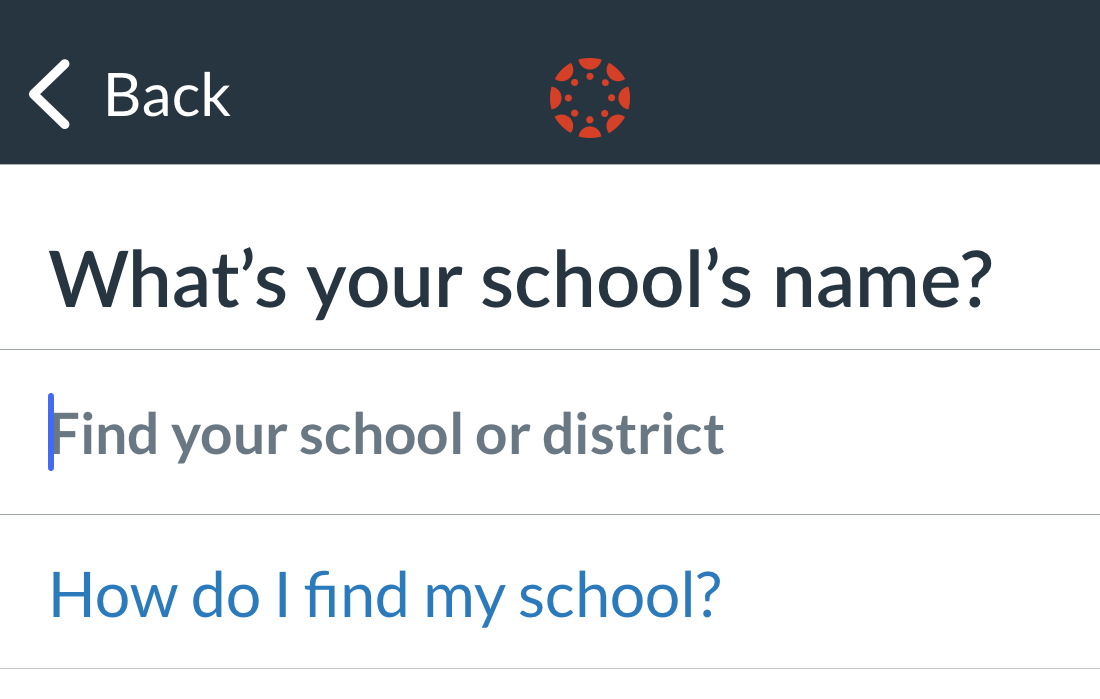This screenshot has height=699, width=1100.
Task: Hit the angle bracket next to Back
Action: click(47, 94)
